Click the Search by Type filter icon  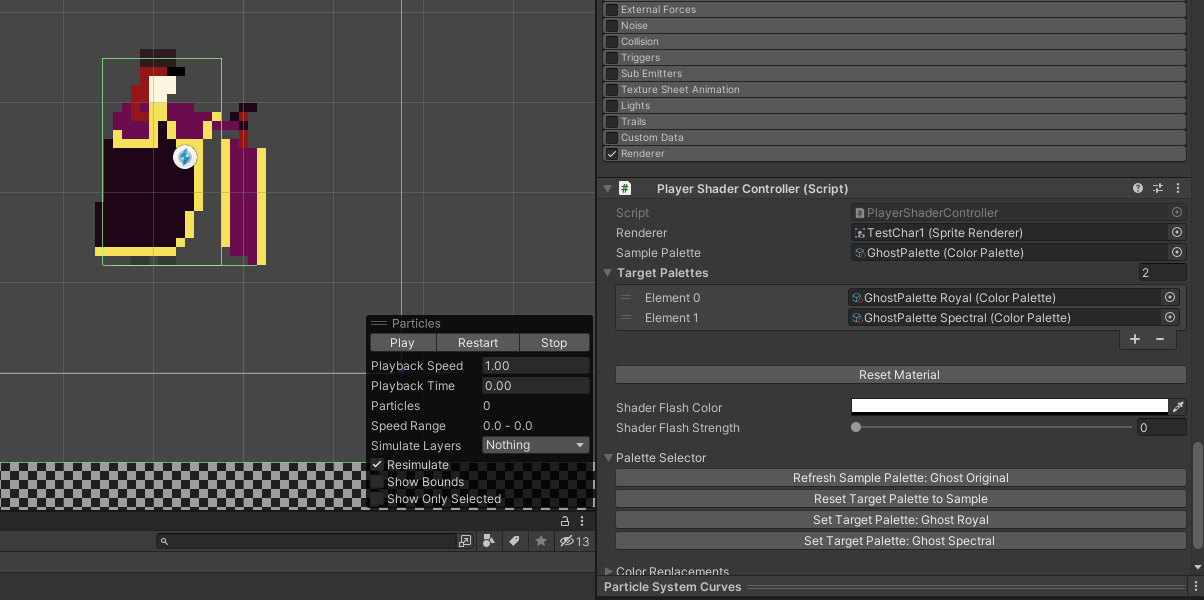(488, 541)
